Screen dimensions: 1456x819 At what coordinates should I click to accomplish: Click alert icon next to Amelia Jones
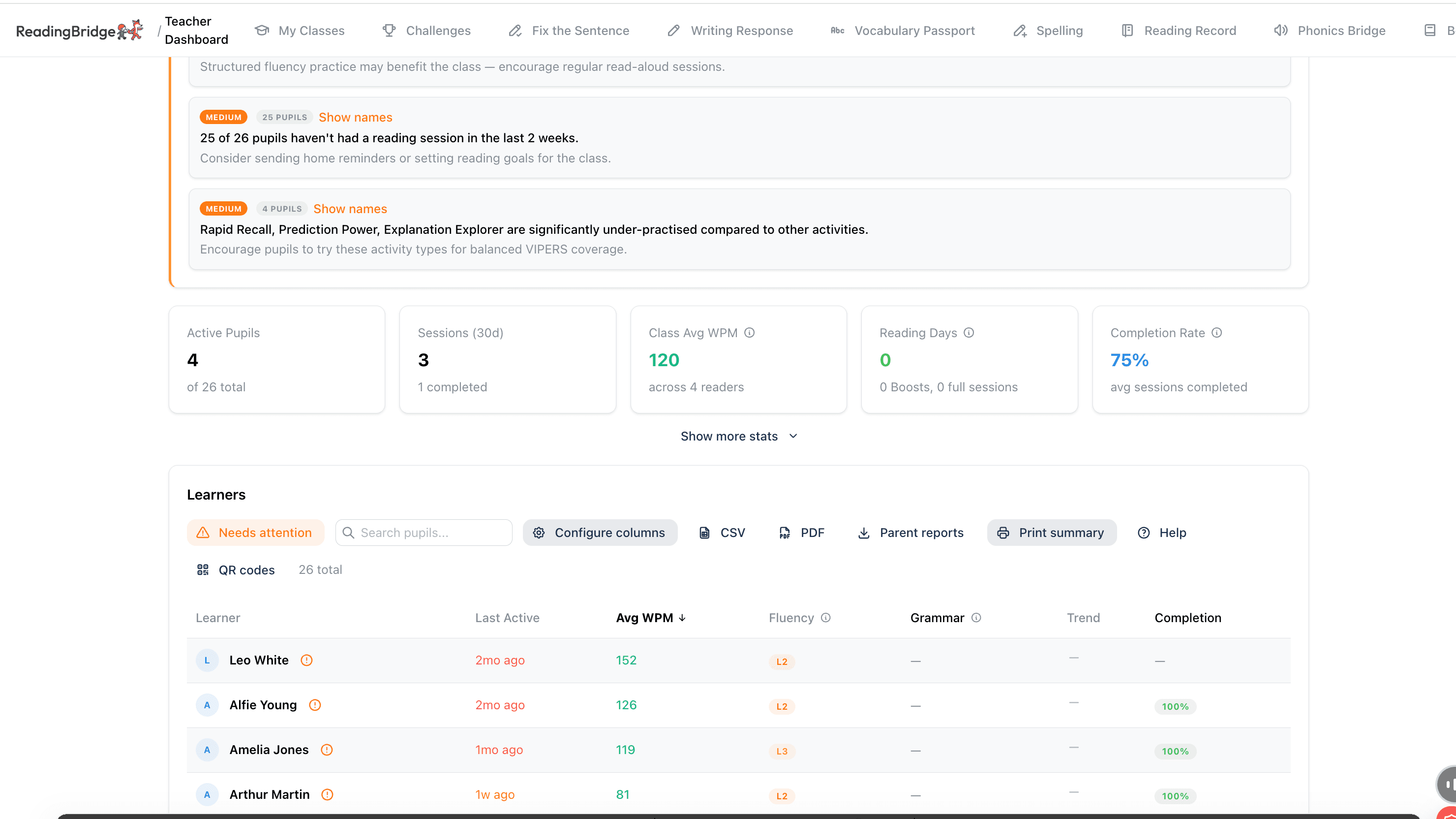tap(327, 750)
